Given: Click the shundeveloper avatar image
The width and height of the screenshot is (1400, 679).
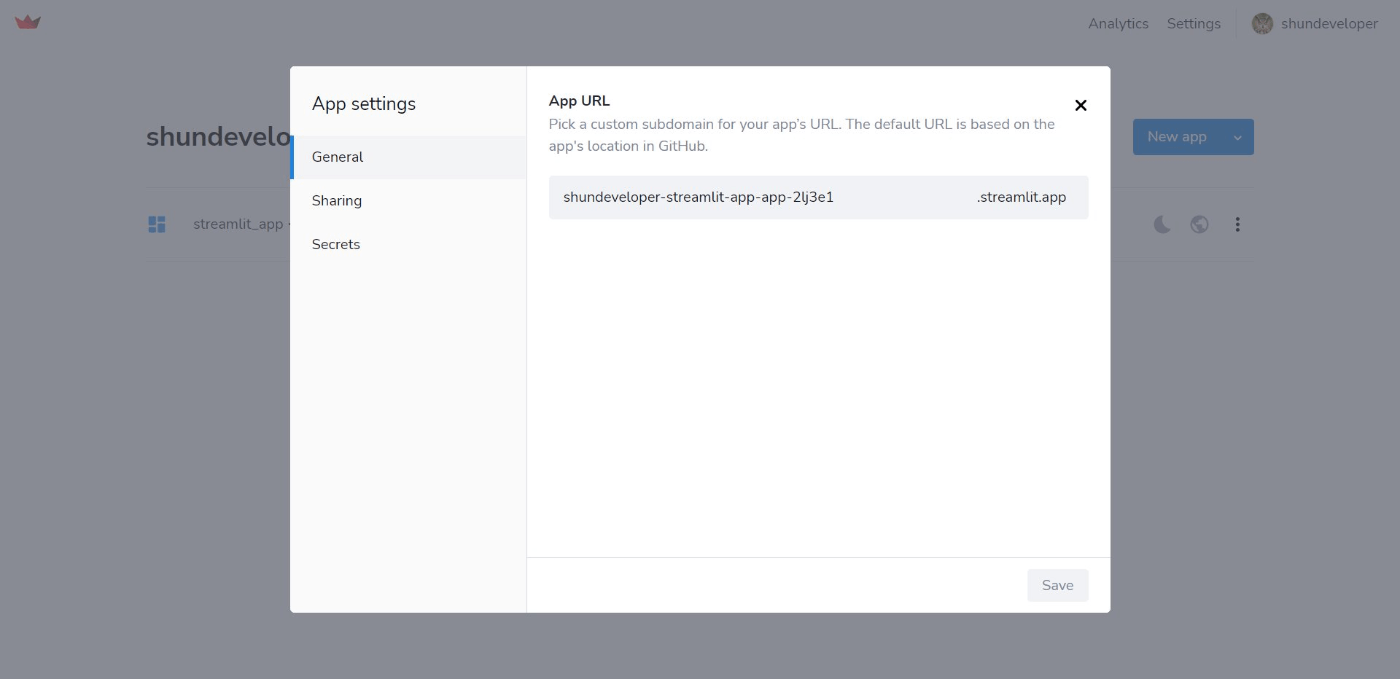Looking at the screenshot, I should coord(1262,24).
